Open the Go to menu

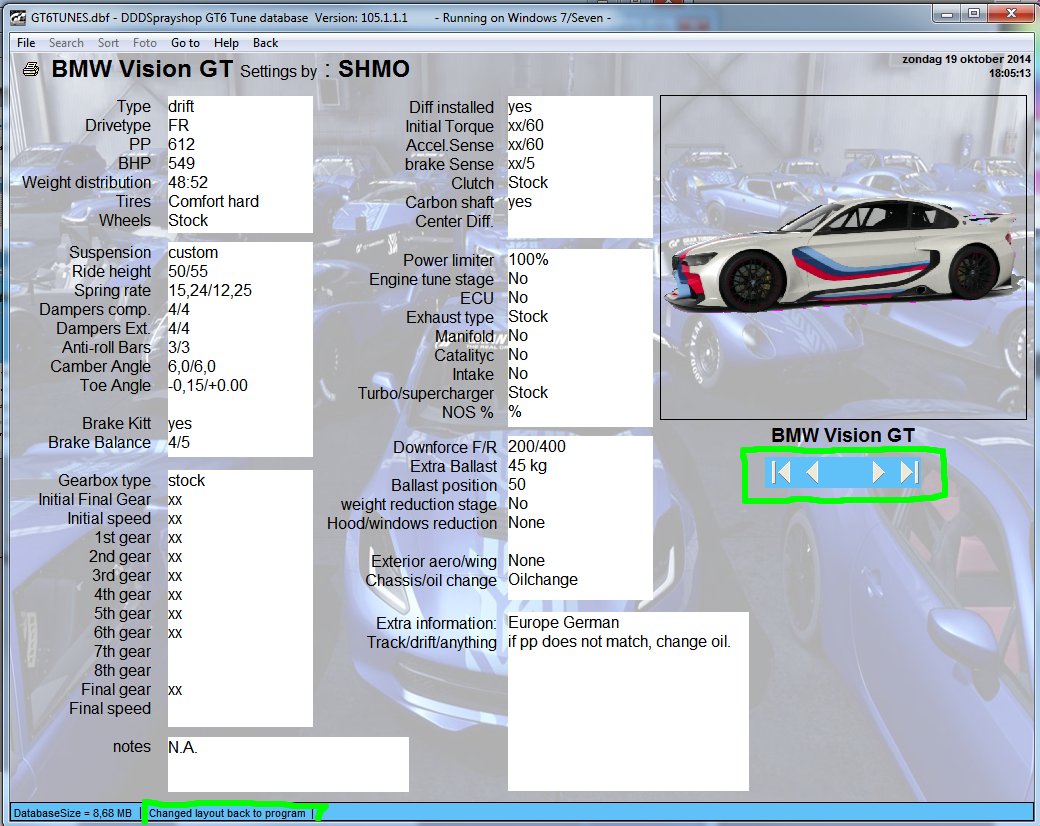[185, 43]
